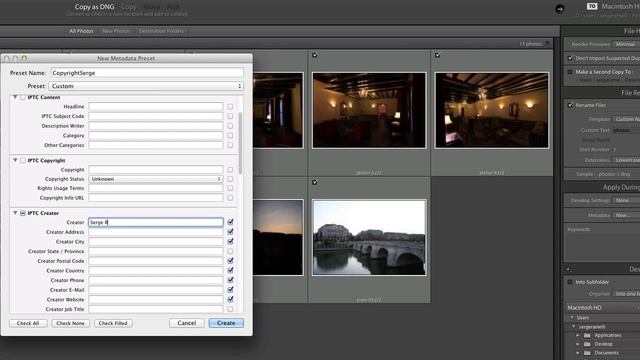Toggle the Rename Files checkbox

coord(570,105)
